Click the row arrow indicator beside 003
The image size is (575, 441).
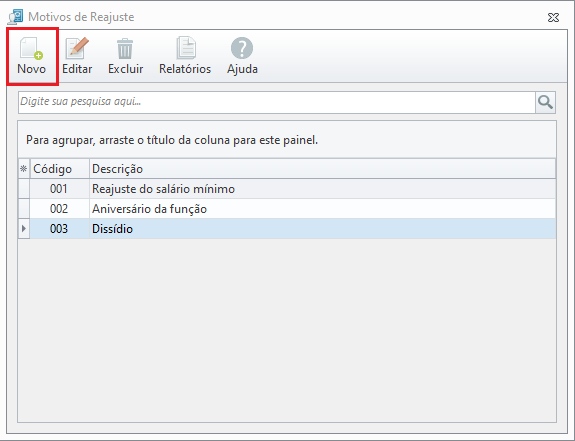click(x=24, y=229)
